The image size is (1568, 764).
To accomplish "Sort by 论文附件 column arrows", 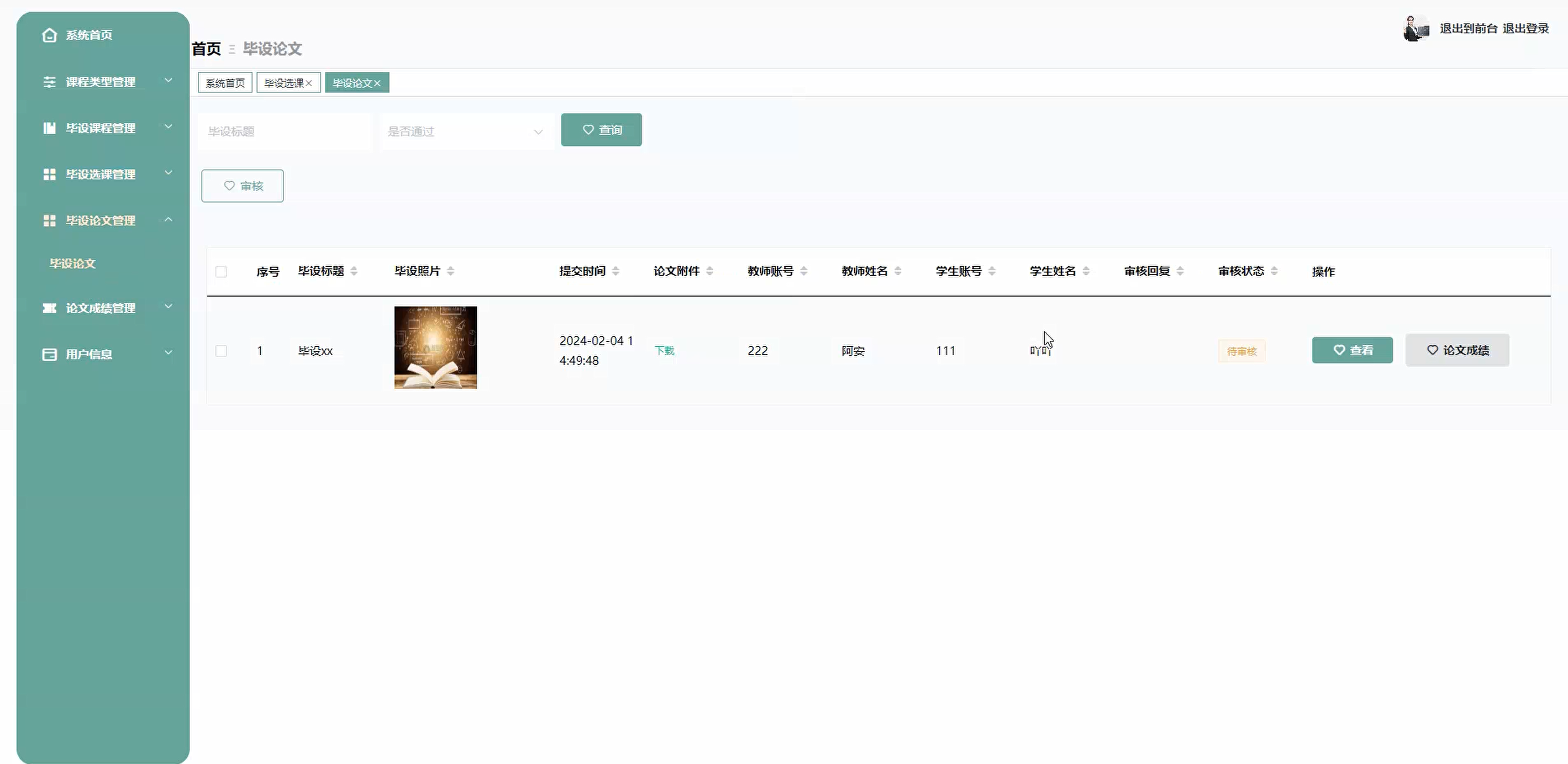I will point(710,271).
